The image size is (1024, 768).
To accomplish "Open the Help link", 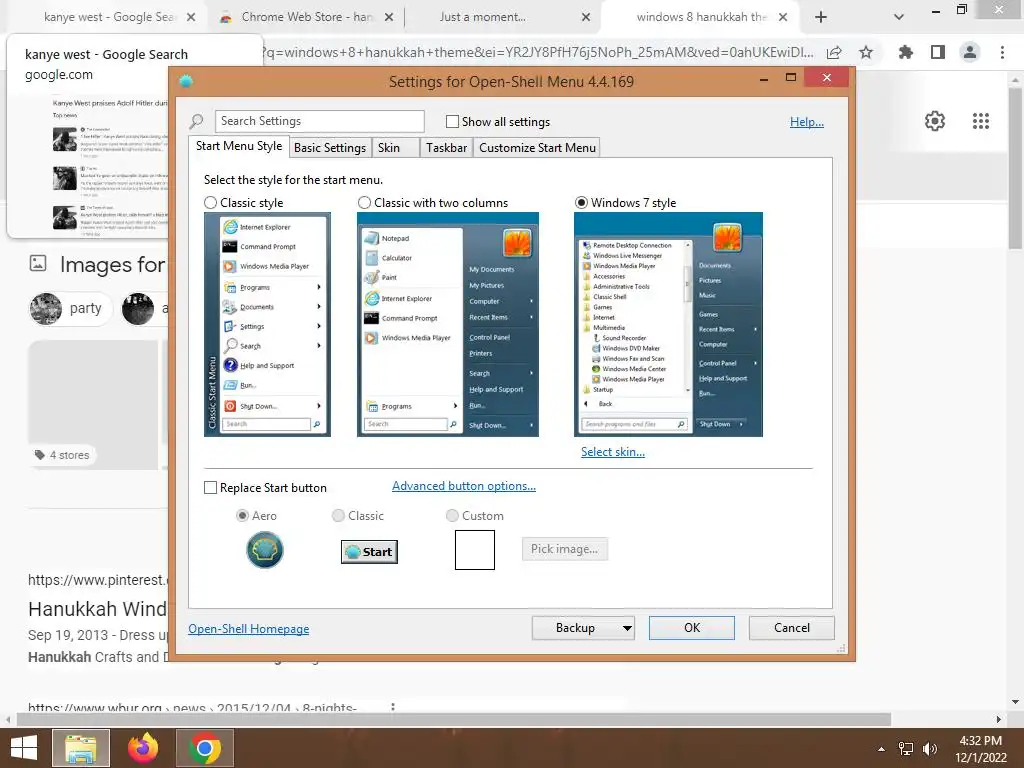I will [x=807, y=122].
